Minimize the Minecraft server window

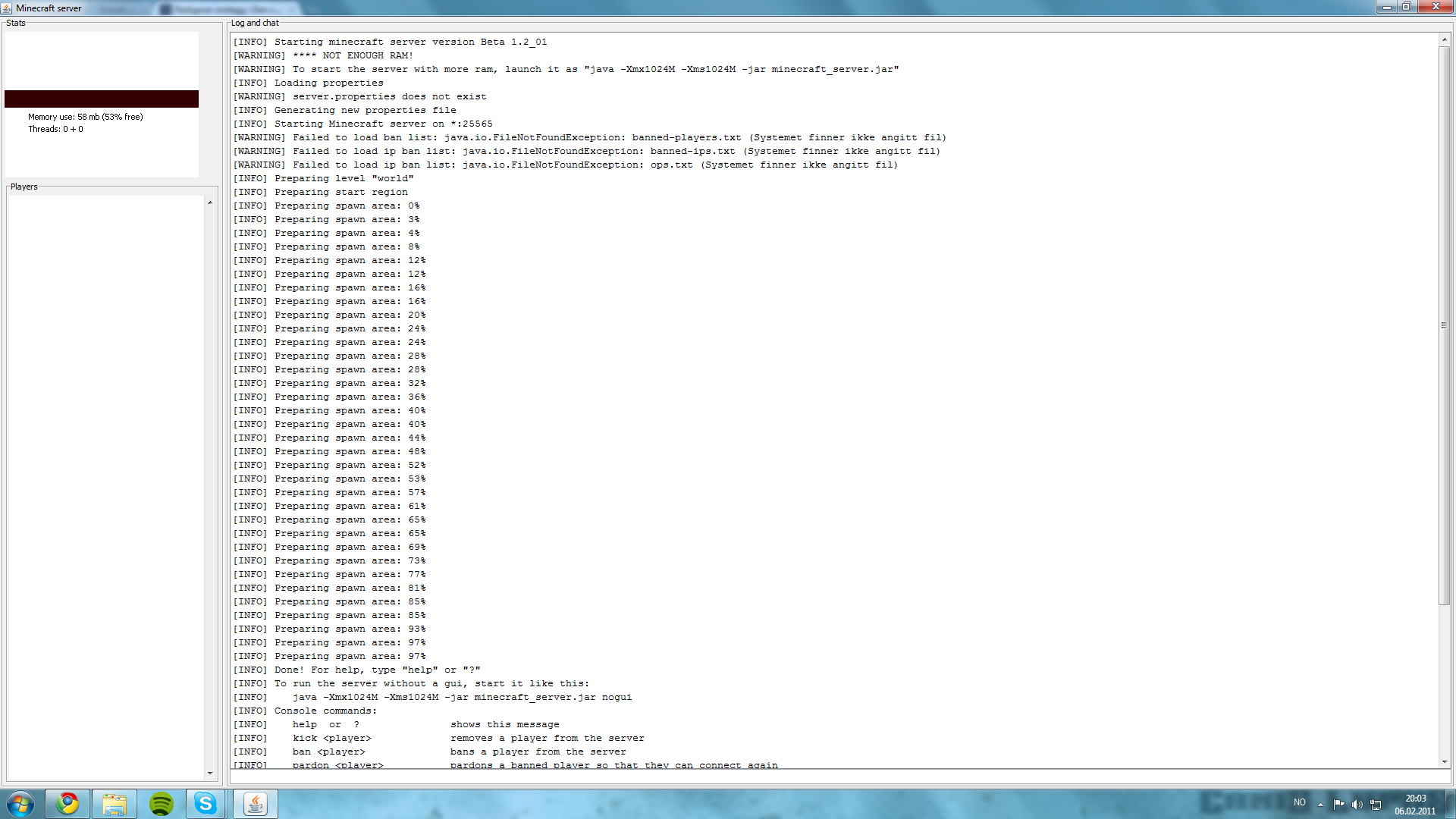pyautogui.click(x=1387, y=7)
